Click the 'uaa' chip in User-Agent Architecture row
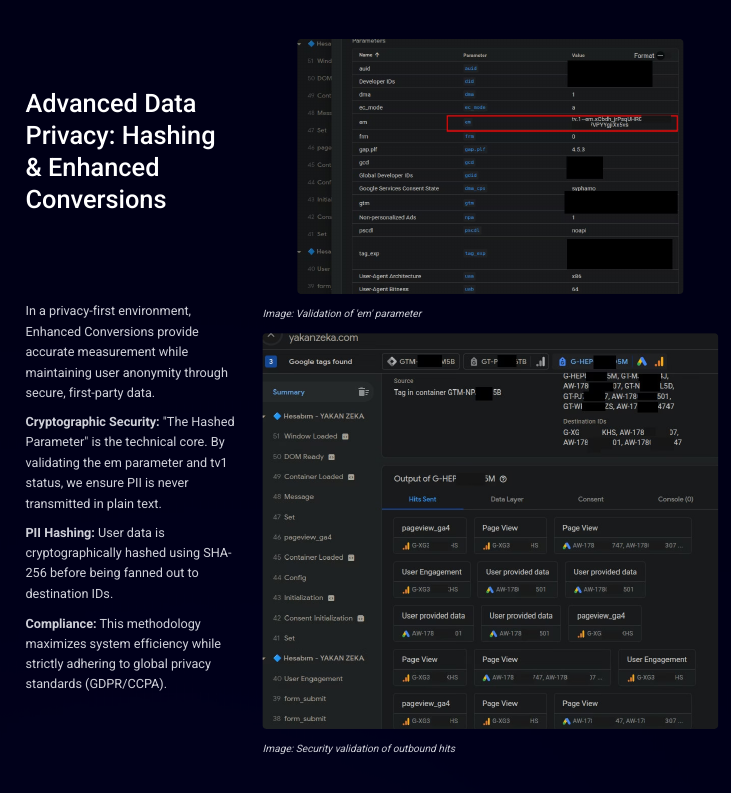 pyautogui.click(x=469, y=276)
